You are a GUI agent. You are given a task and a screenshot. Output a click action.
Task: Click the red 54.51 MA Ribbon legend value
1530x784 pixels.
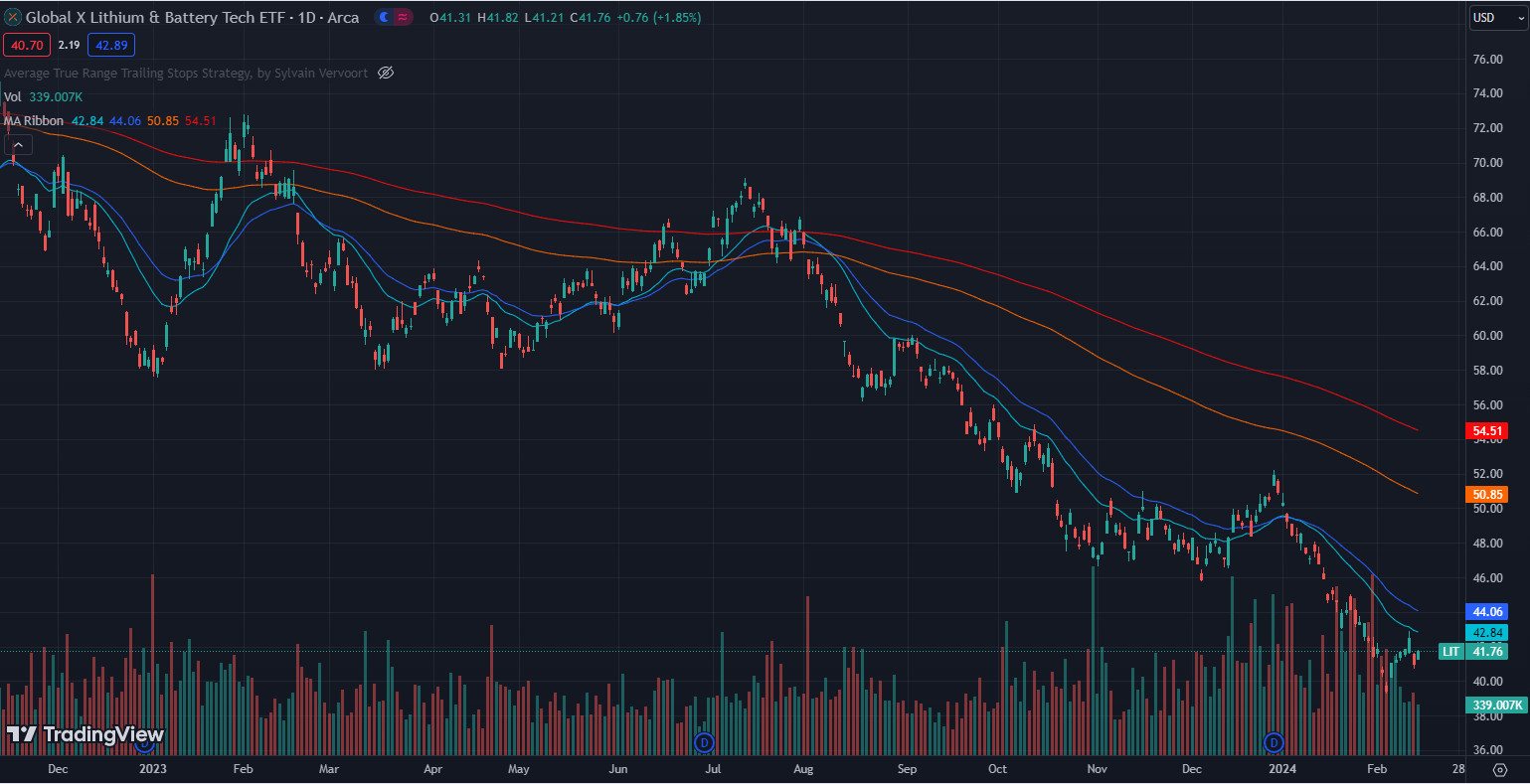click(201, 120)
